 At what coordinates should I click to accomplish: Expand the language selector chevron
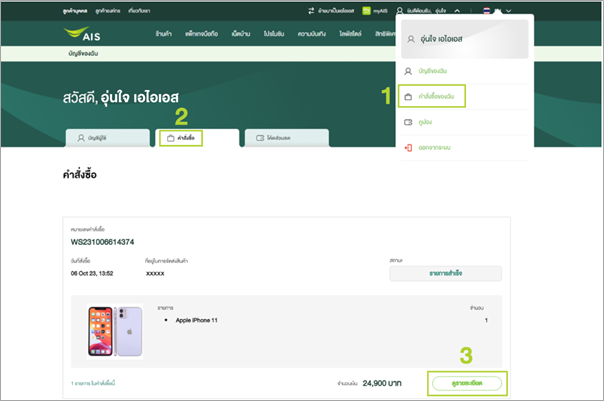[508, 11]
